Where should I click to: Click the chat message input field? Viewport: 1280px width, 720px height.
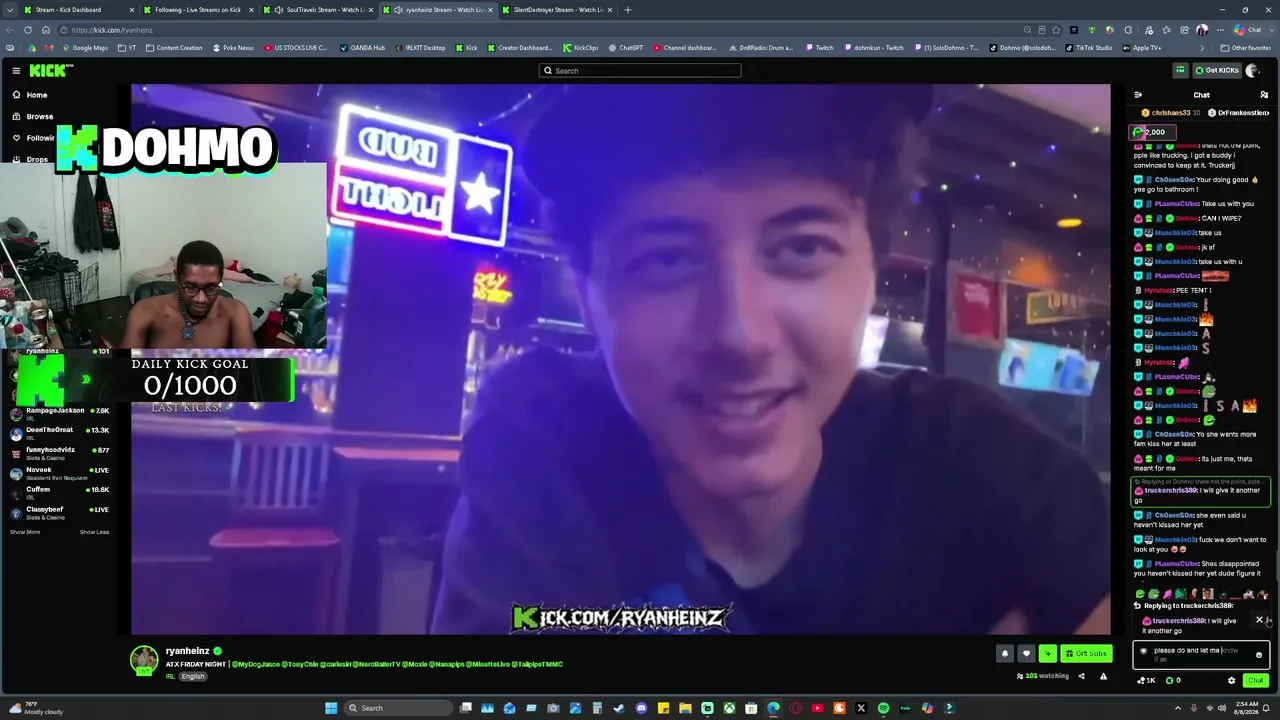click(1201, 655)
